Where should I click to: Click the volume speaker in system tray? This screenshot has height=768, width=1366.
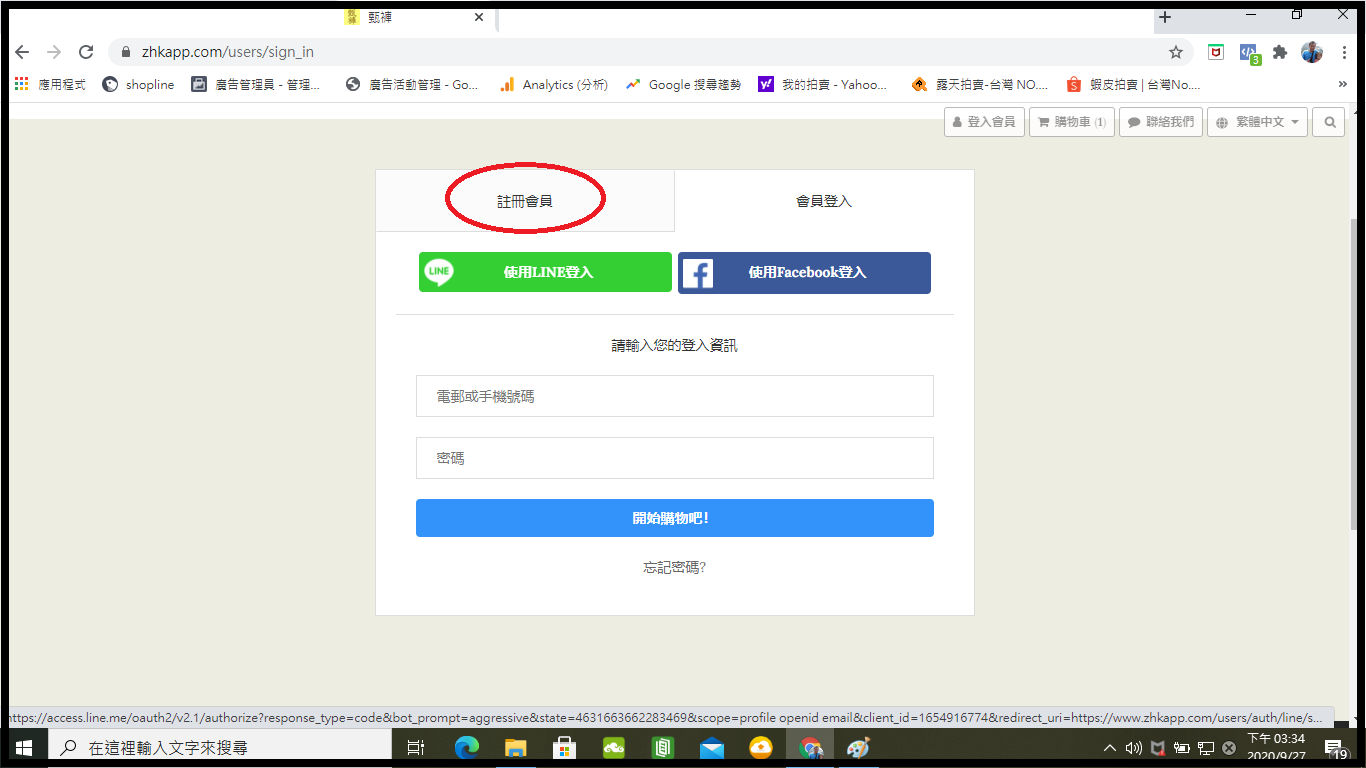[x=1134, y=747]
